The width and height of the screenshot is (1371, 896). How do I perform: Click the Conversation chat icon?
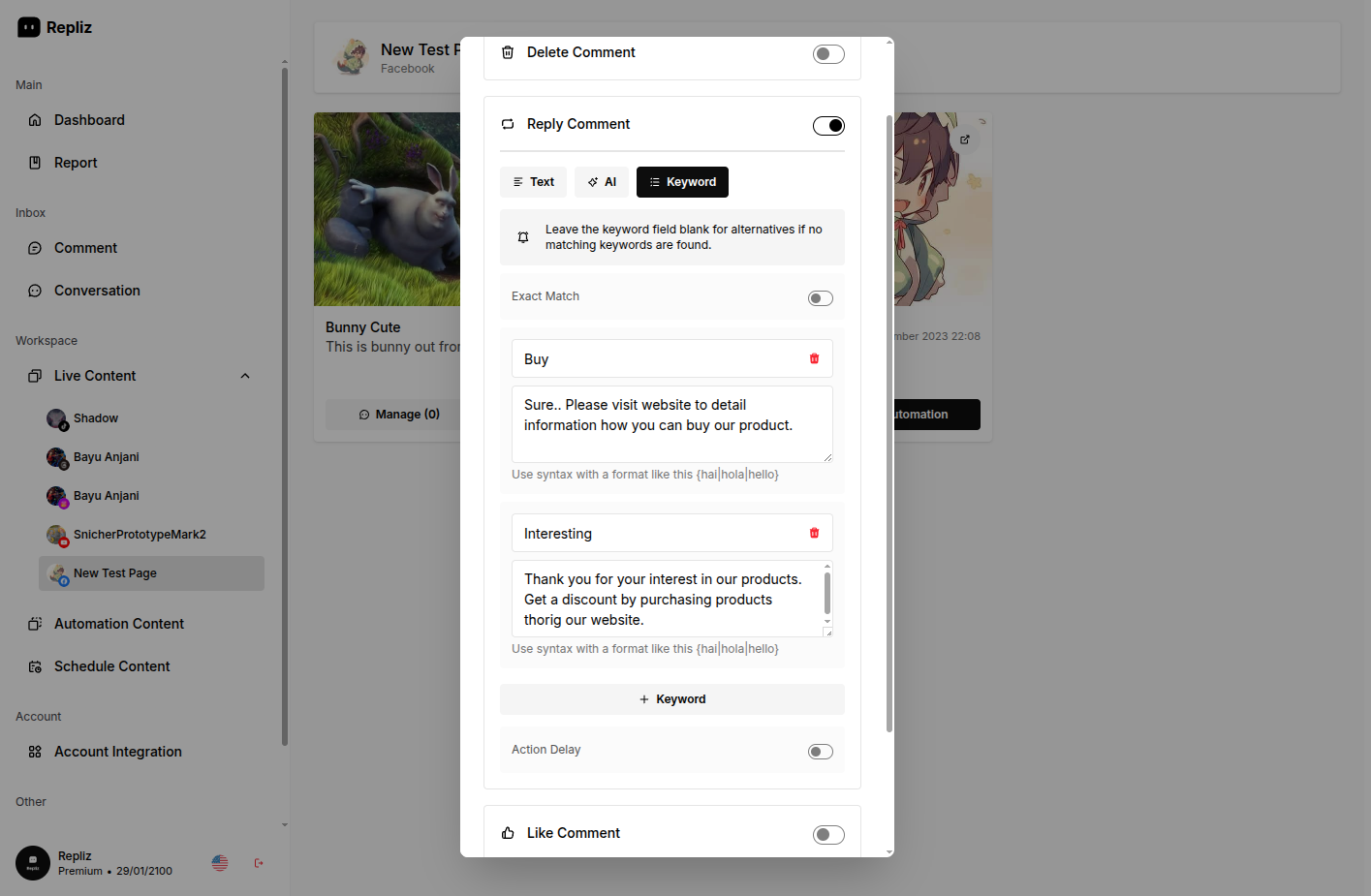coord(35,291)
